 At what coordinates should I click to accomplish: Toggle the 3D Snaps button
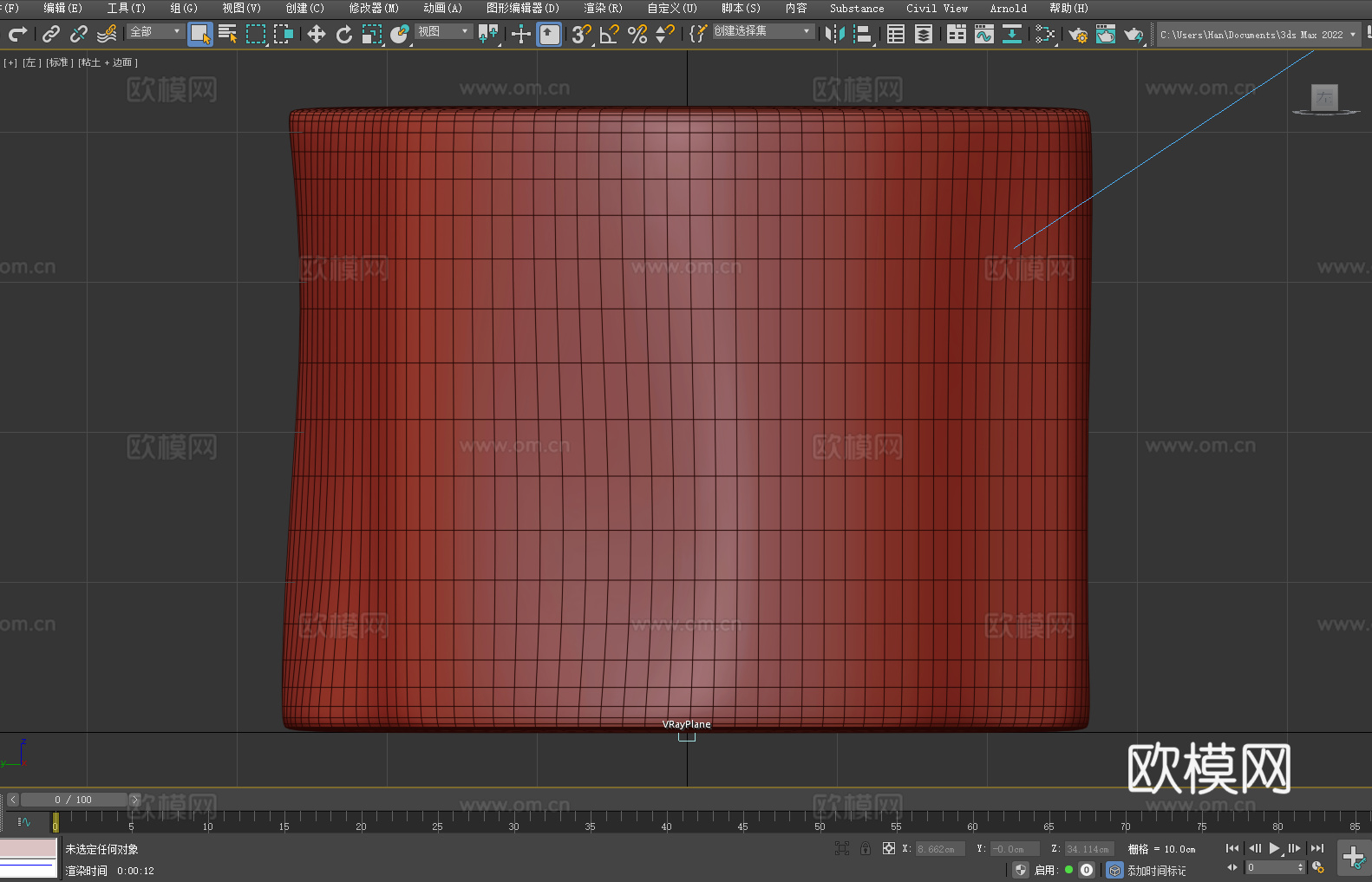click(x=580, y=34)
